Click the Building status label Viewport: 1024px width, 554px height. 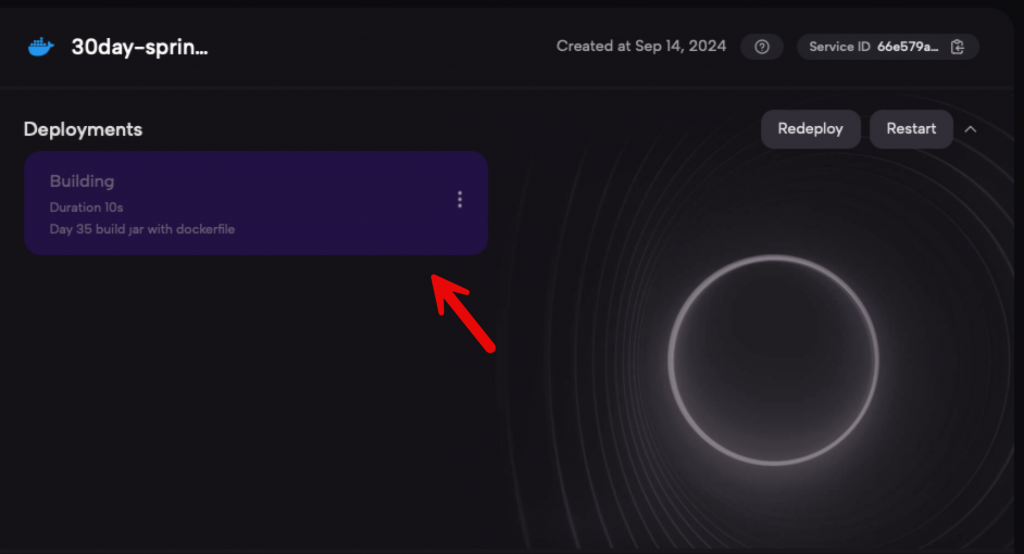tap(82, 181)
